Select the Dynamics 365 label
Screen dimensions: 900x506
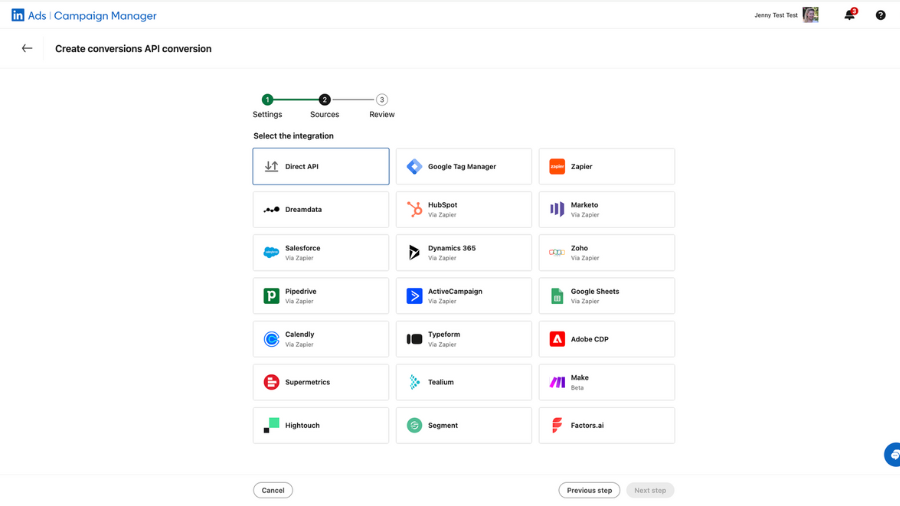[452, 248]
